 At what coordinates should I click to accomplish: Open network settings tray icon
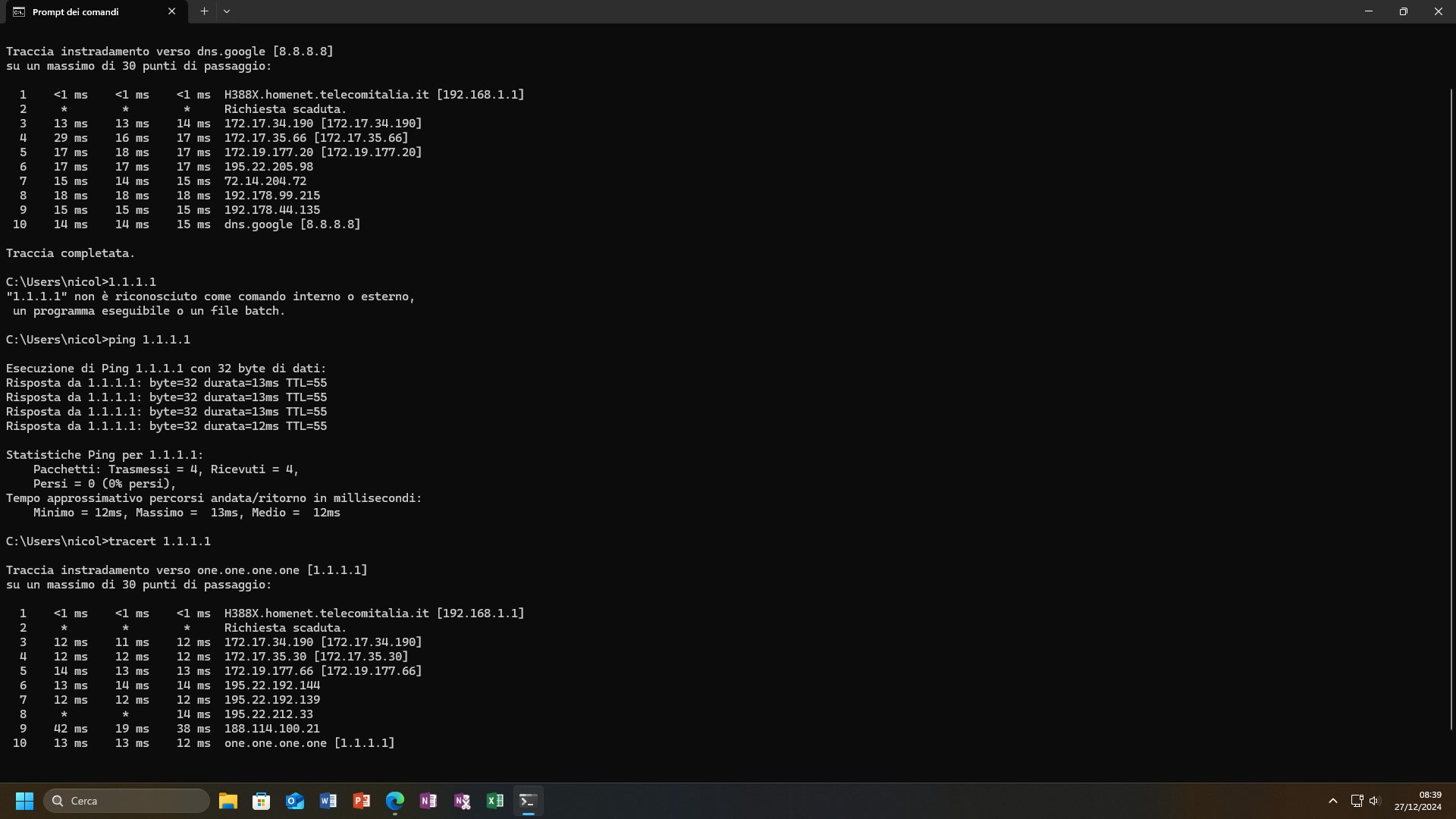click(x=1357, y=801)
